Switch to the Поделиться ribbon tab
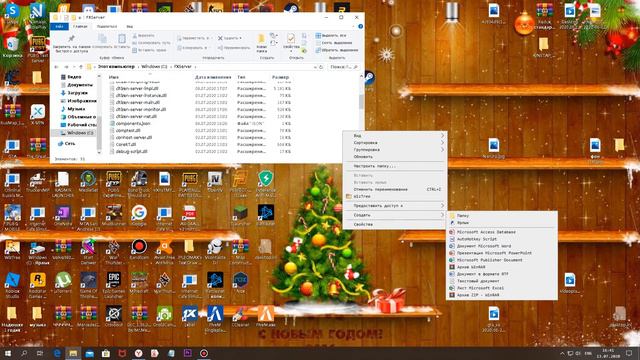 [x=107, y=27]
